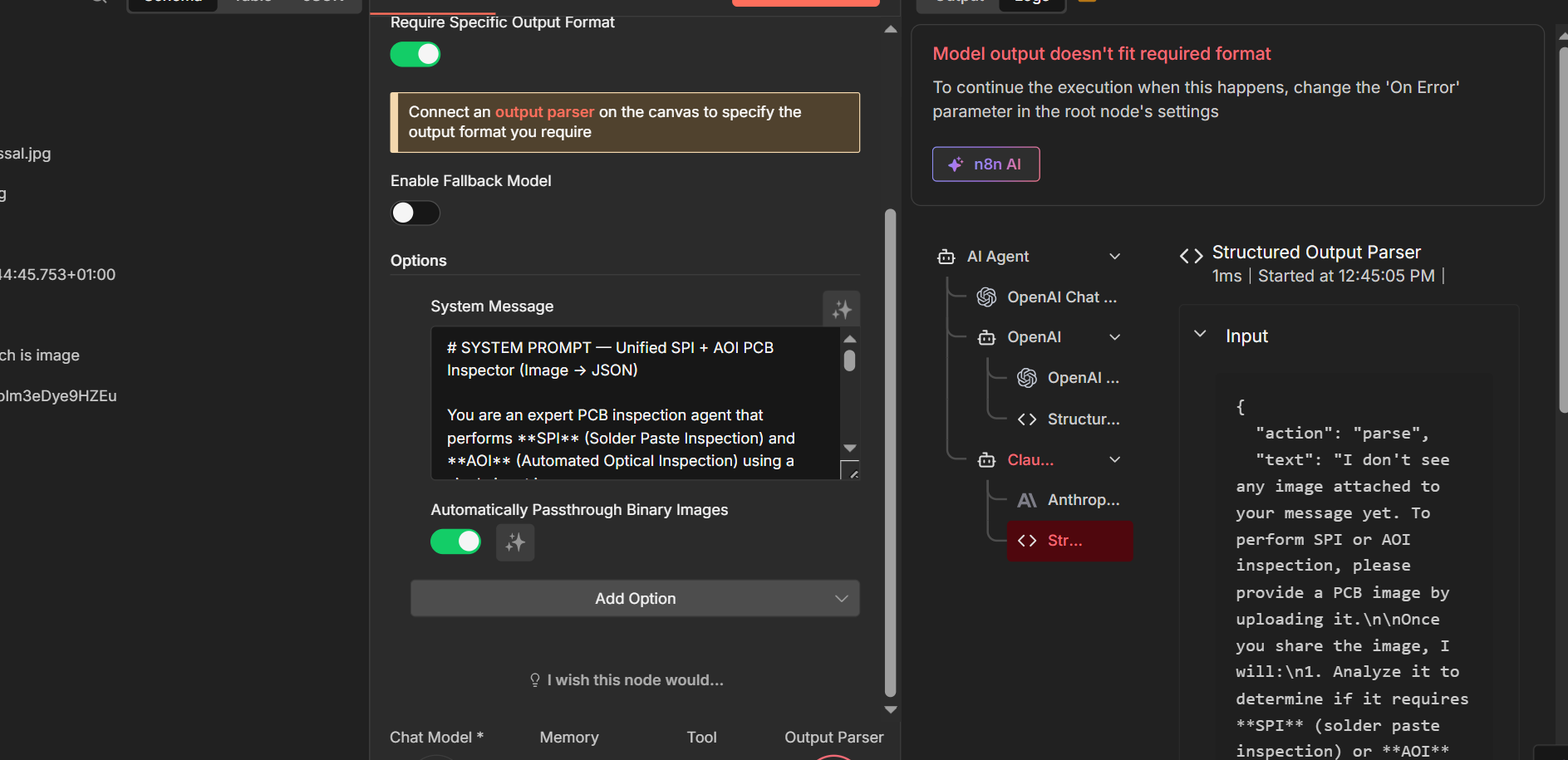Image resolution: width=1568 pixels, height=760 pixels.
Task: Click the 'Output Parser' connector label
Action: pos(834,738)
